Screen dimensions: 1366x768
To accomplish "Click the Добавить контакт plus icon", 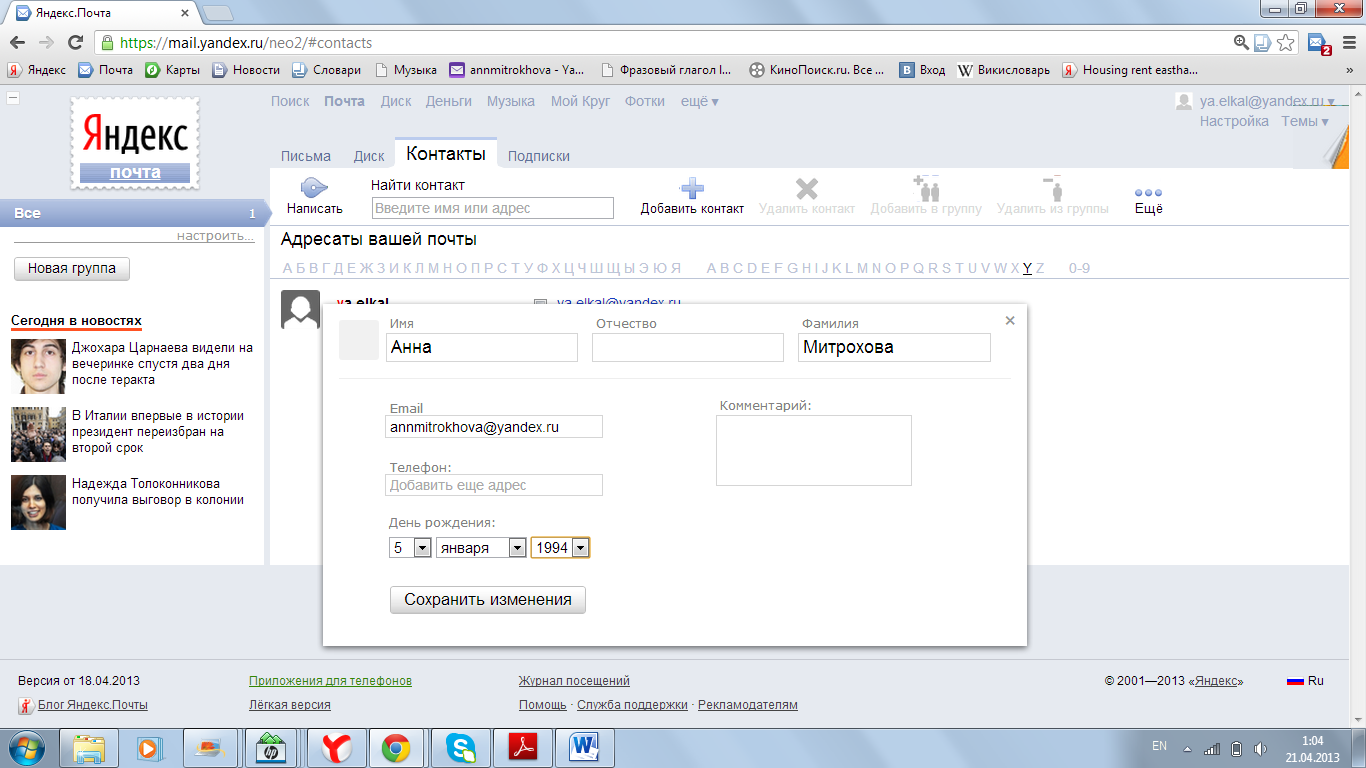I will (692, 188).
